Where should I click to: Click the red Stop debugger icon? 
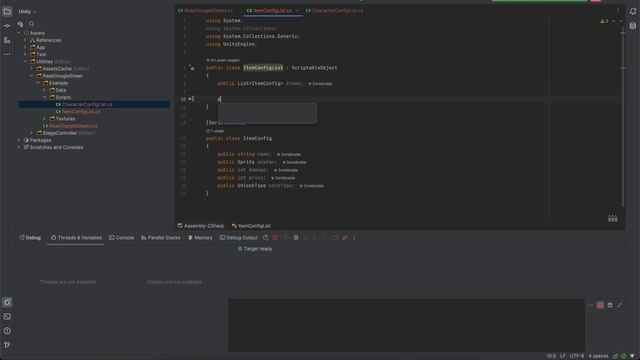coord(275,238)
